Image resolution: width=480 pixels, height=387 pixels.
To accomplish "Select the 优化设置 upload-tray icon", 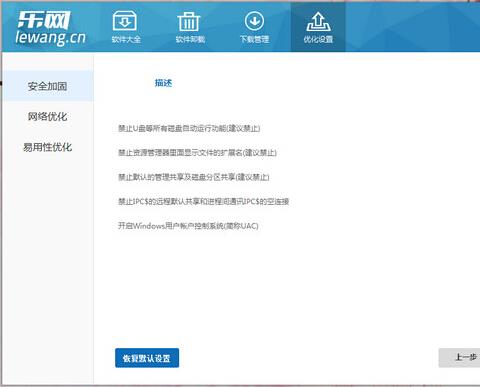I will [318, 21].
